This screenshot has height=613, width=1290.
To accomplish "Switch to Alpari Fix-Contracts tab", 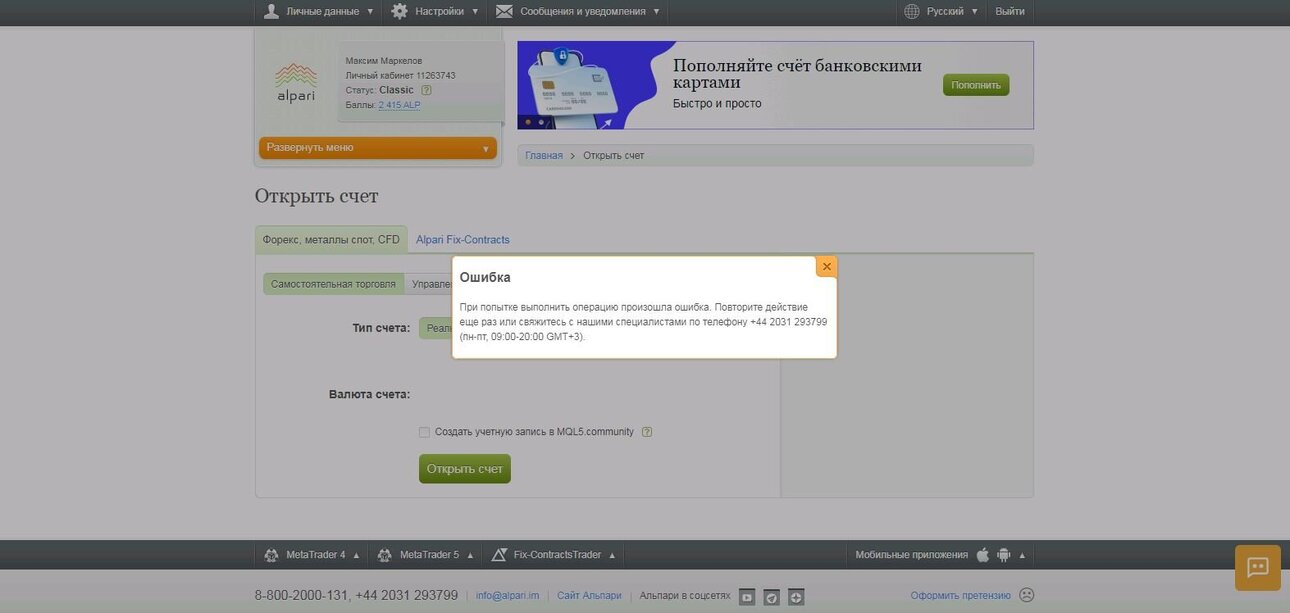I will tap(463, 240).
